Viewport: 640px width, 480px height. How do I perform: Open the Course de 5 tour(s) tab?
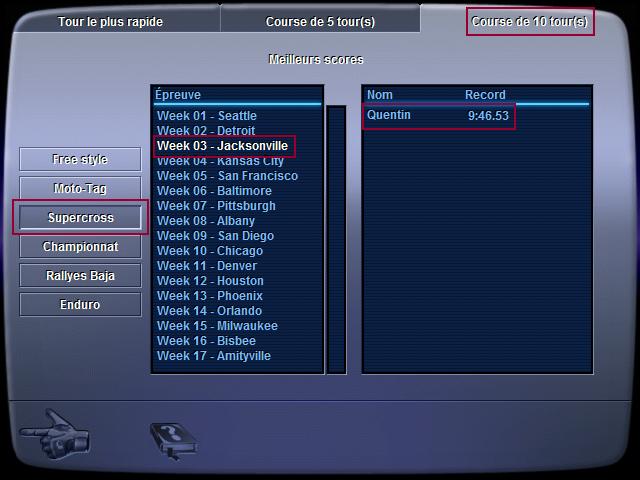320,22
